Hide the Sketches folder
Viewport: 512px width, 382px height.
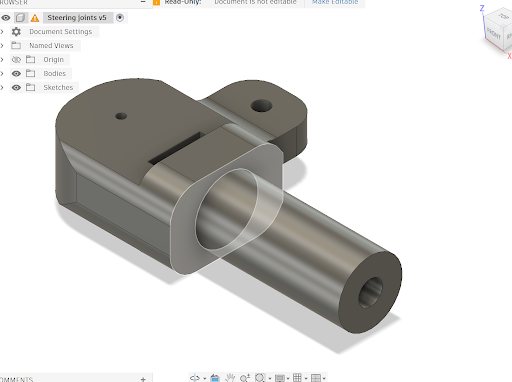(x=16, y=88)
